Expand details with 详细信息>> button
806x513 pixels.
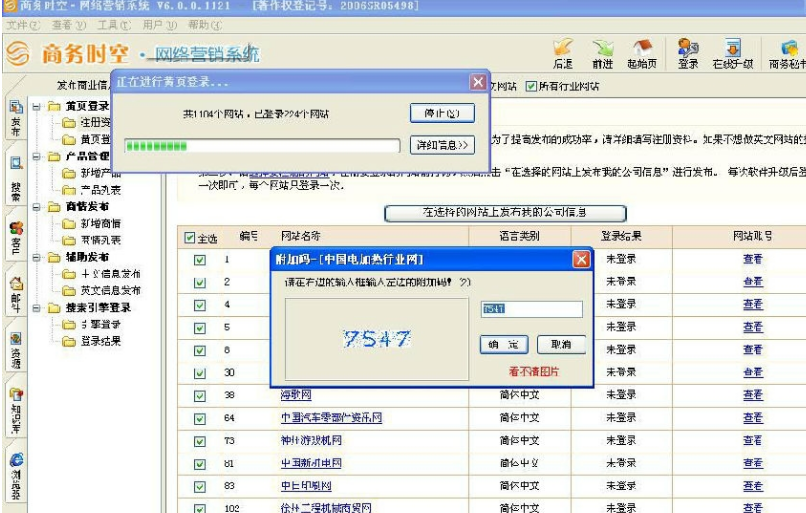point(442,145)
